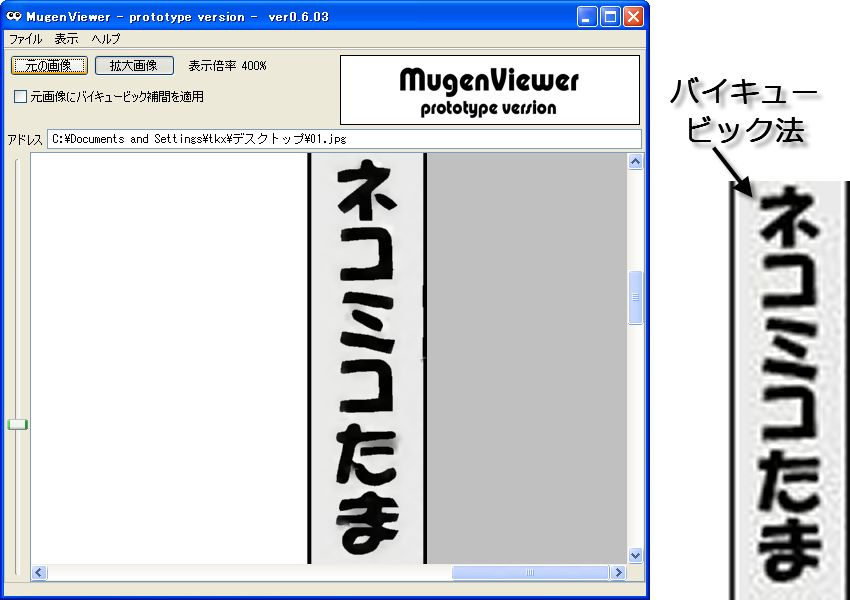Screen dimensions: 850x600
Task: Click the 表示倍率 400% label
Action: click(x=228, y=66)
